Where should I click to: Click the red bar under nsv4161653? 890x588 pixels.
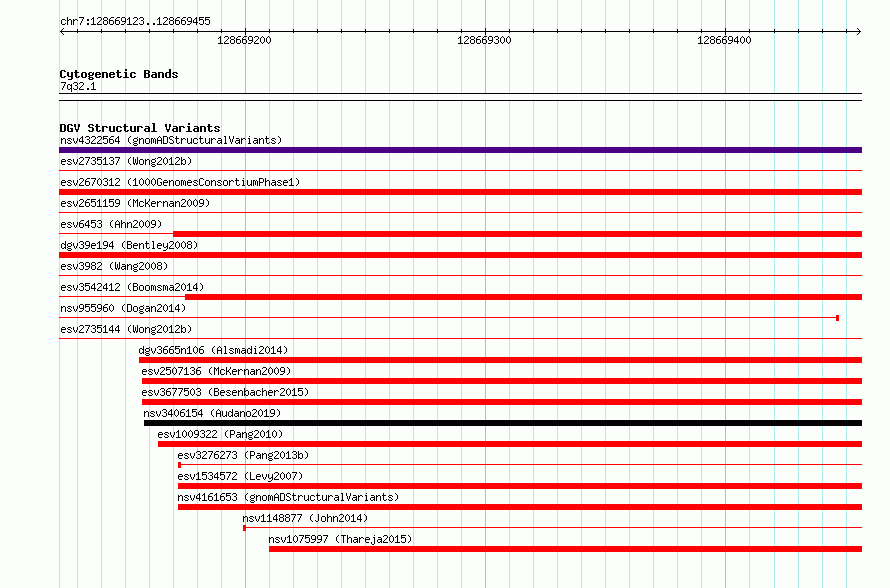click(520, 507)
